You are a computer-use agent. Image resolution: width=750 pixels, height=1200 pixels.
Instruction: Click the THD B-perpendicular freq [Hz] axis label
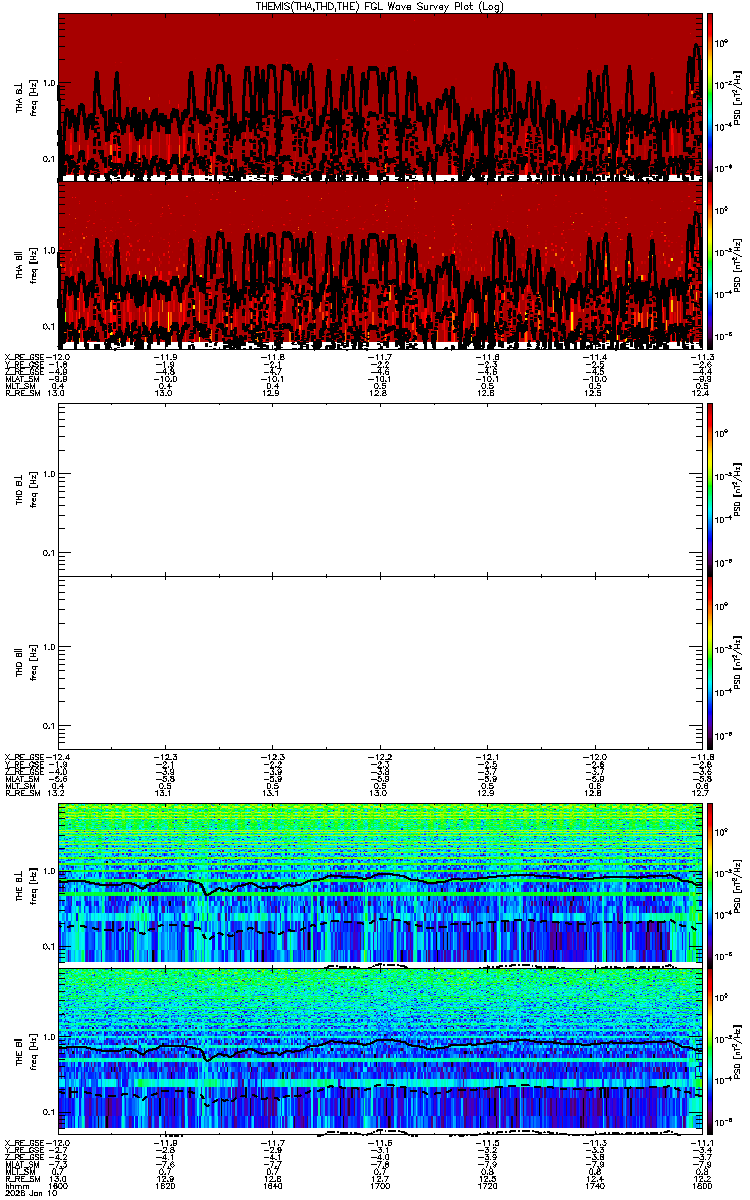pos(33,491)
